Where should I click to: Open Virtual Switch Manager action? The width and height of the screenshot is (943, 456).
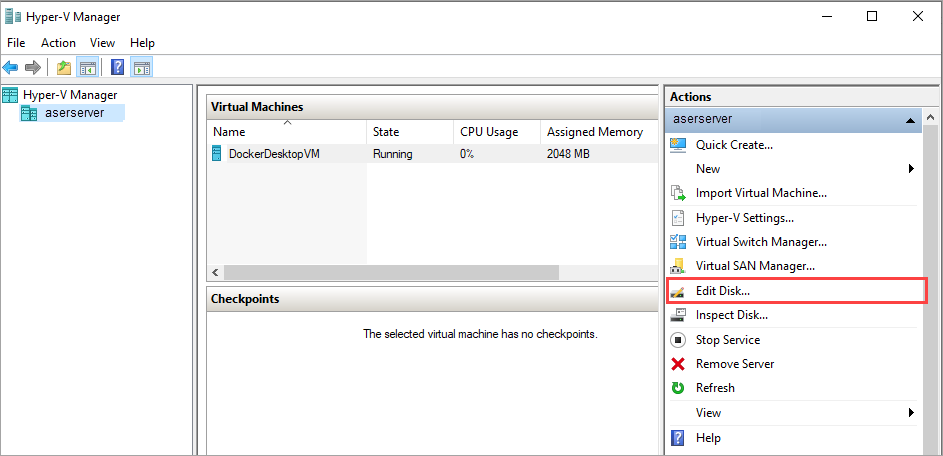tap(761, 242)
